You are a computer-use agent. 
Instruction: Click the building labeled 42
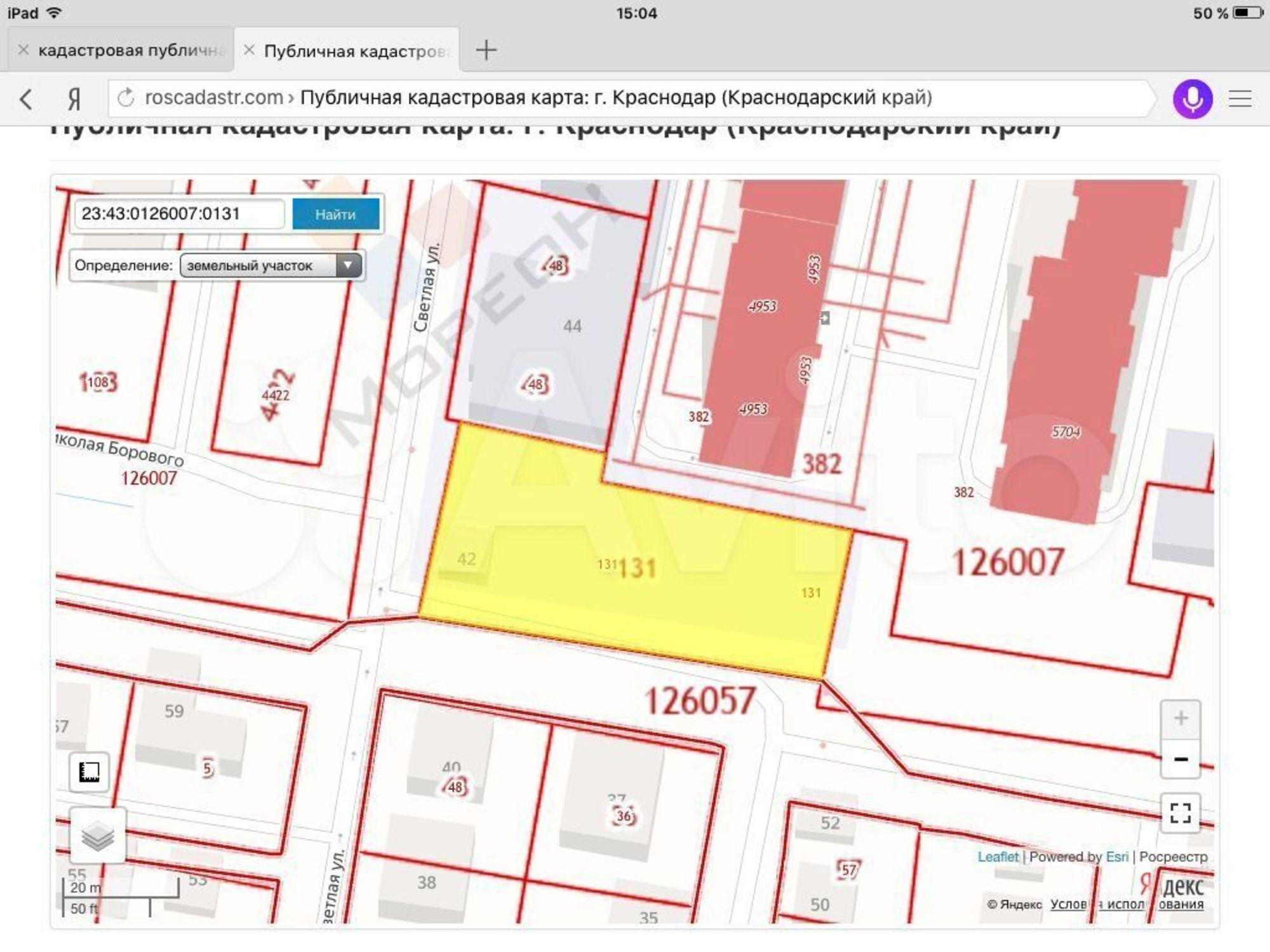coord(466,559)
